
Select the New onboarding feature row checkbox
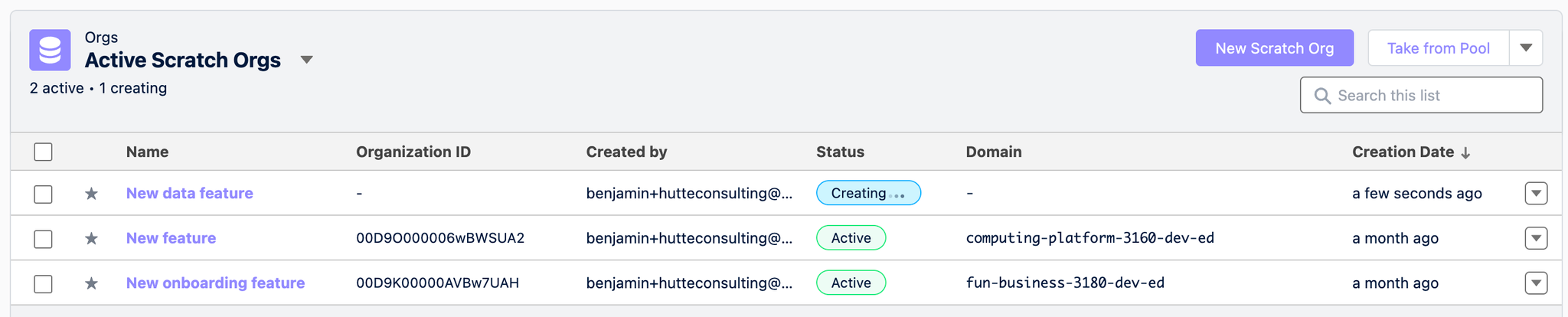[x=44, y=283]
